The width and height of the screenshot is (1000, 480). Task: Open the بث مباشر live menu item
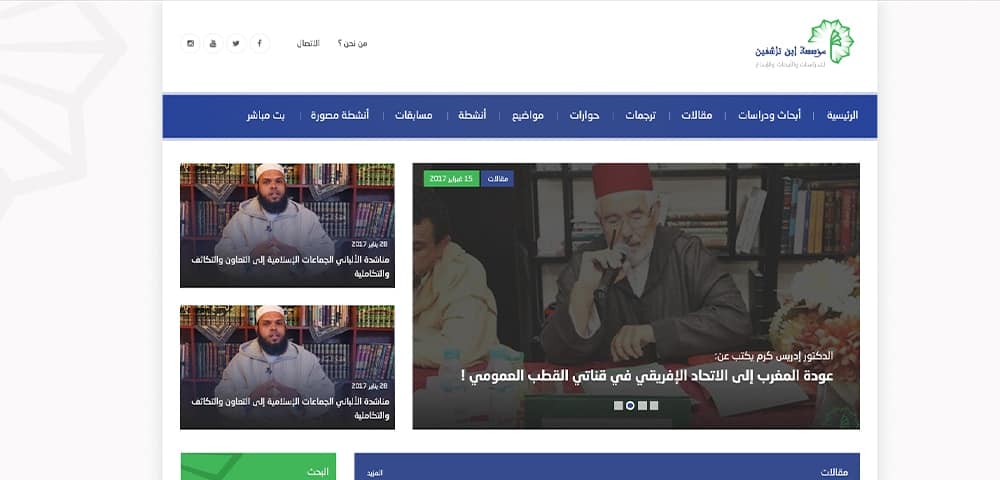pyautogui.click(x=266, y=115)
